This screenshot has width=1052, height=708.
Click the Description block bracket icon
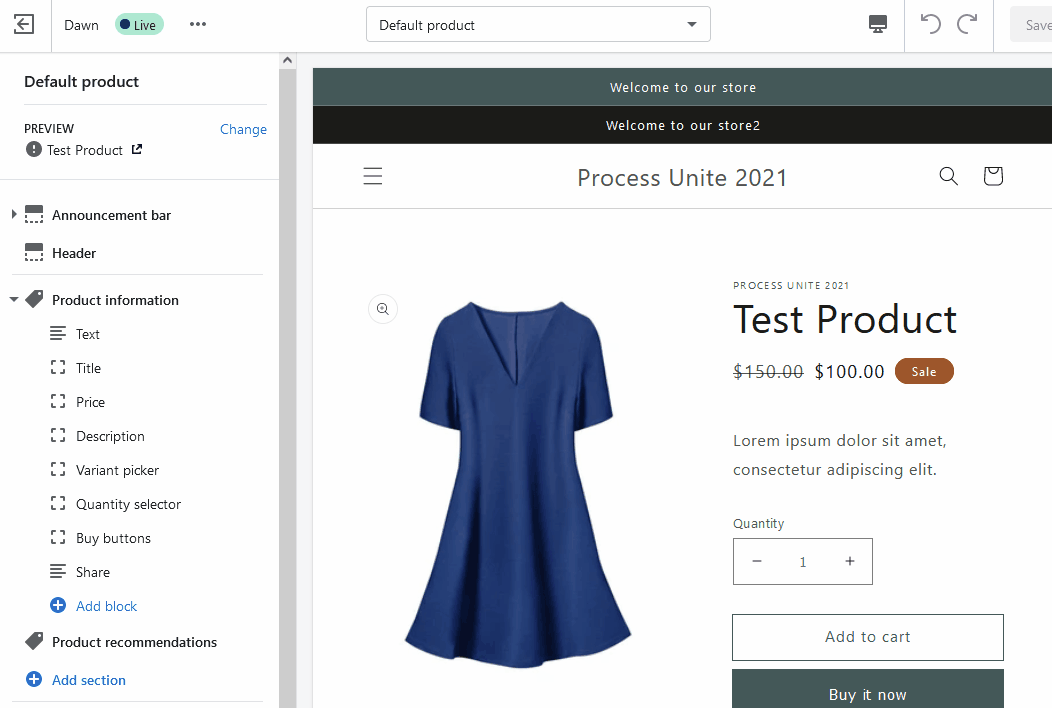tap(58, 436)
